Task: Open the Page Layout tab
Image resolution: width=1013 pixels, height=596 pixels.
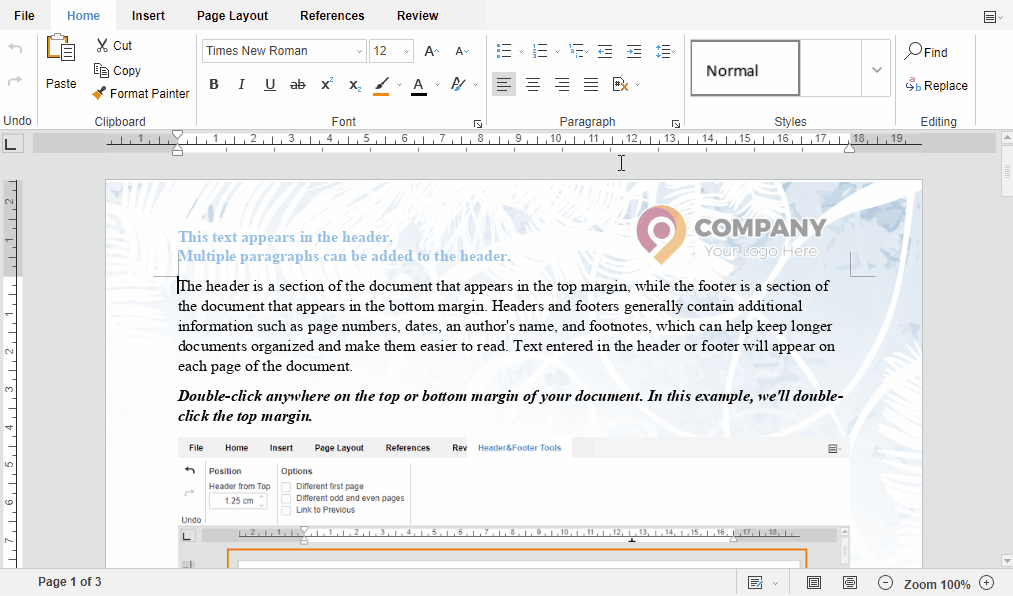Action: pos(232,15)
